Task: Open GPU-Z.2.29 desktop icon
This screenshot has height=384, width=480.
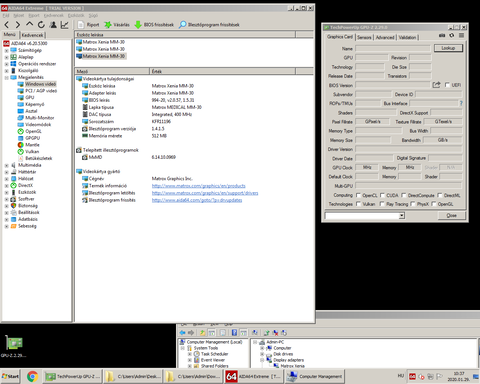Action: point(14,347)
